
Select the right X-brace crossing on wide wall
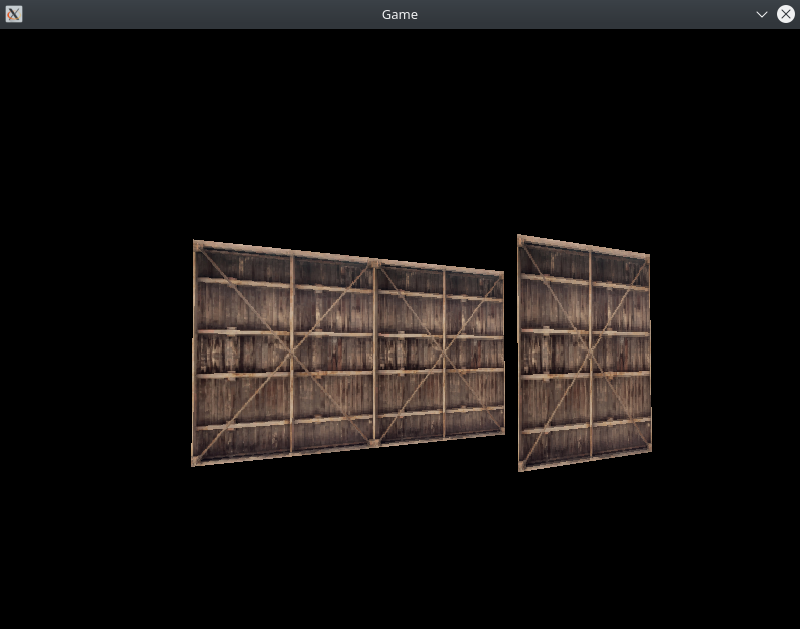pyautogui.click(x=445, y=352)
